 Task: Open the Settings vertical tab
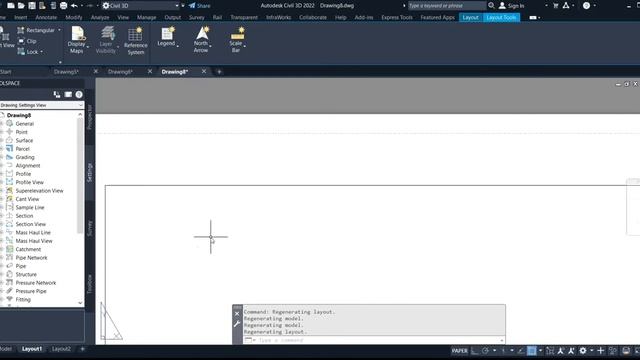[x=90, y=172]
